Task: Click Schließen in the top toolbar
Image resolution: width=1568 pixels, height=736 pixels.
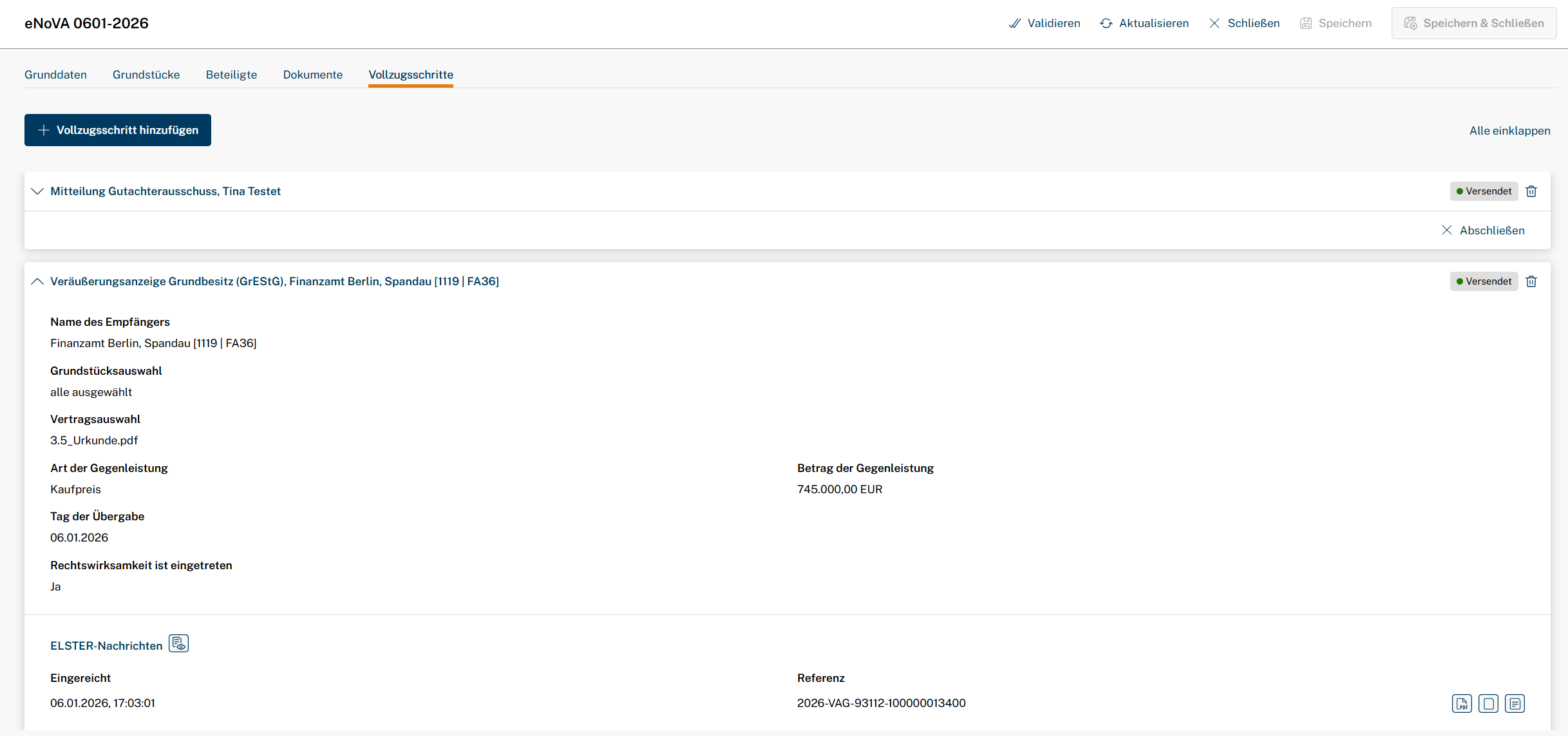Action: click(1244, 23)
